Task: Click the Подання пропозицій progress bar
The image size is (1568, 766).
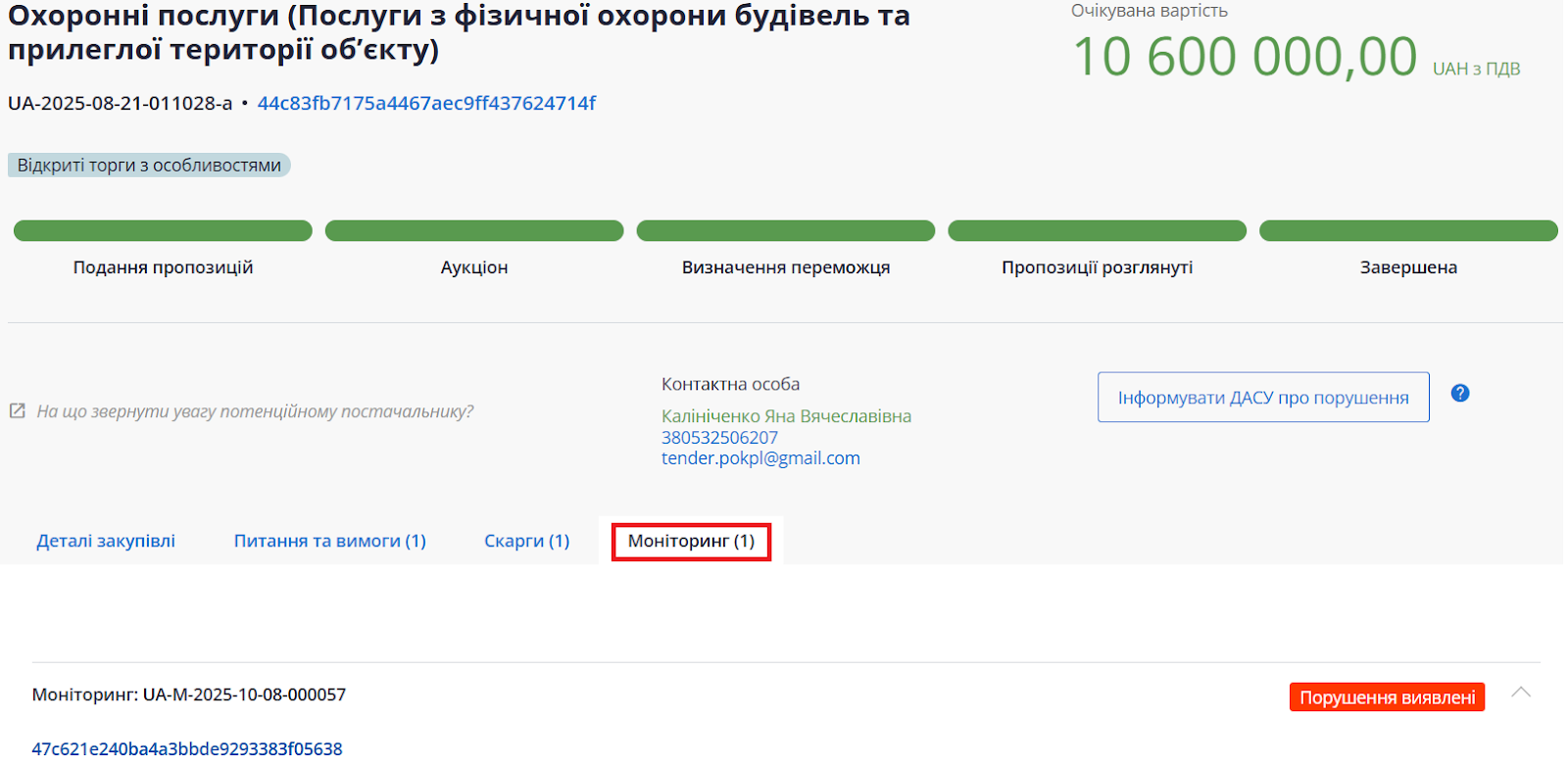Action: click(x=163, y=231)
